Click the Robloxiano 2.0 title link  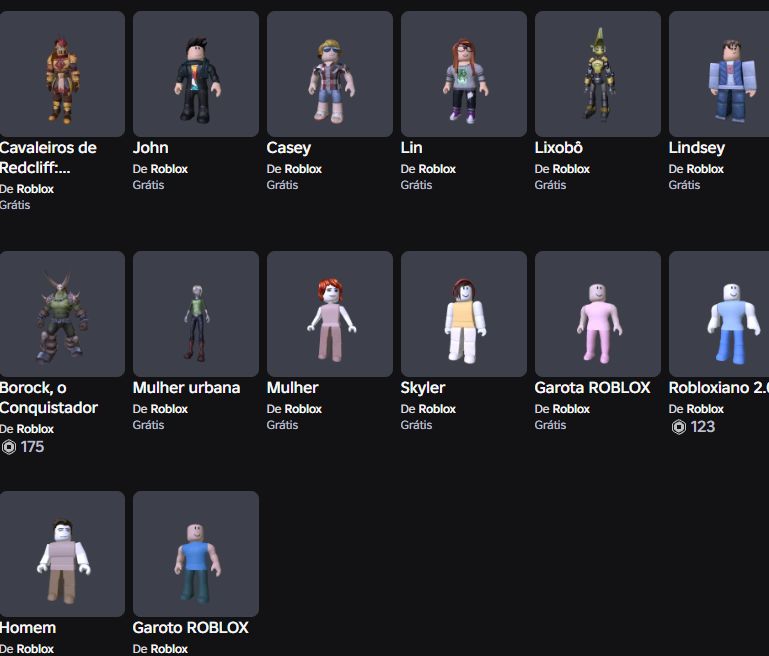coord(719,388)
